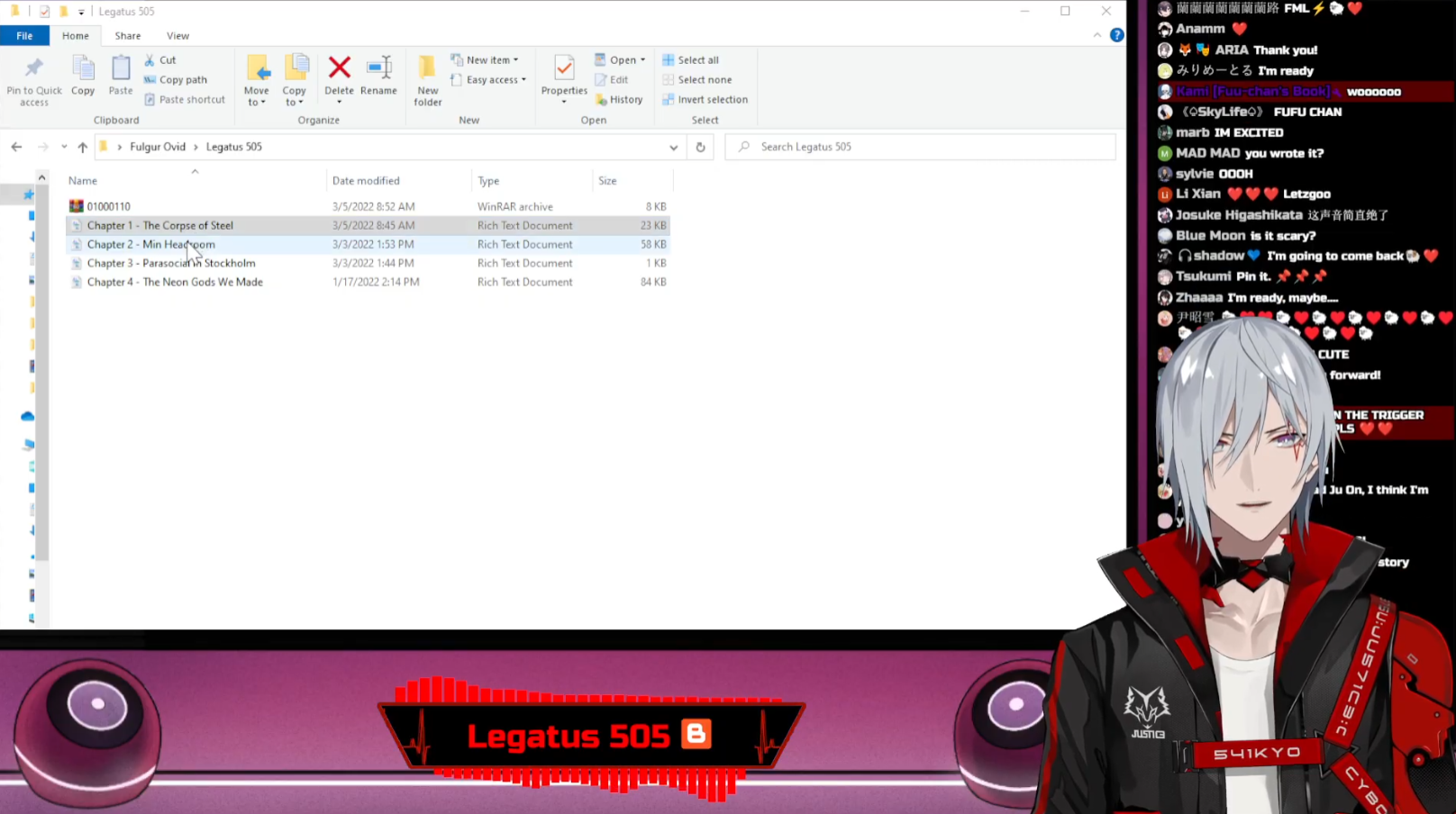Click Select none
This screenshot has width=1456, height=814.
click(x=697, y=80)
